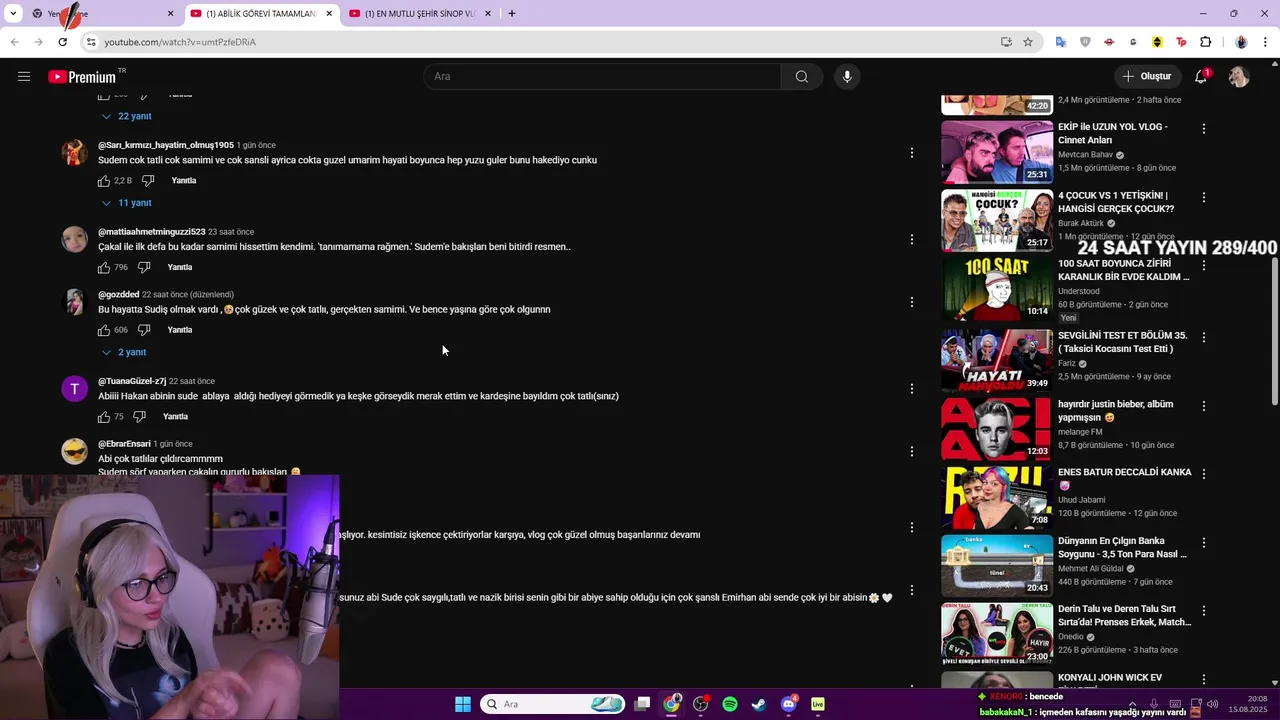1280x720 pixels.
Task: Click the YouTube search Ara field
Action: (603, 77)
